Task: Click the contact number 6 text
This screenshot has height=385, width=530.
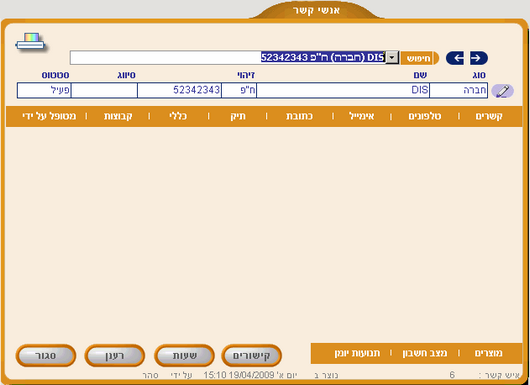Action: coord(452,375)
